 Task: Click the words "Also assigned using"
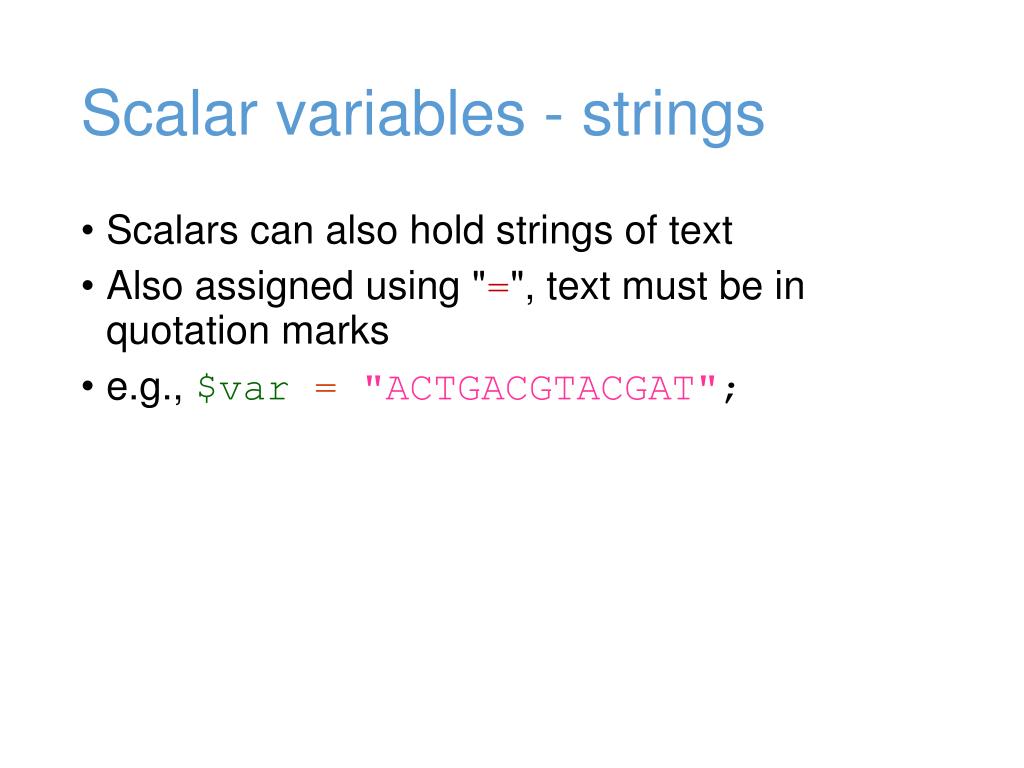coord(283,287)
